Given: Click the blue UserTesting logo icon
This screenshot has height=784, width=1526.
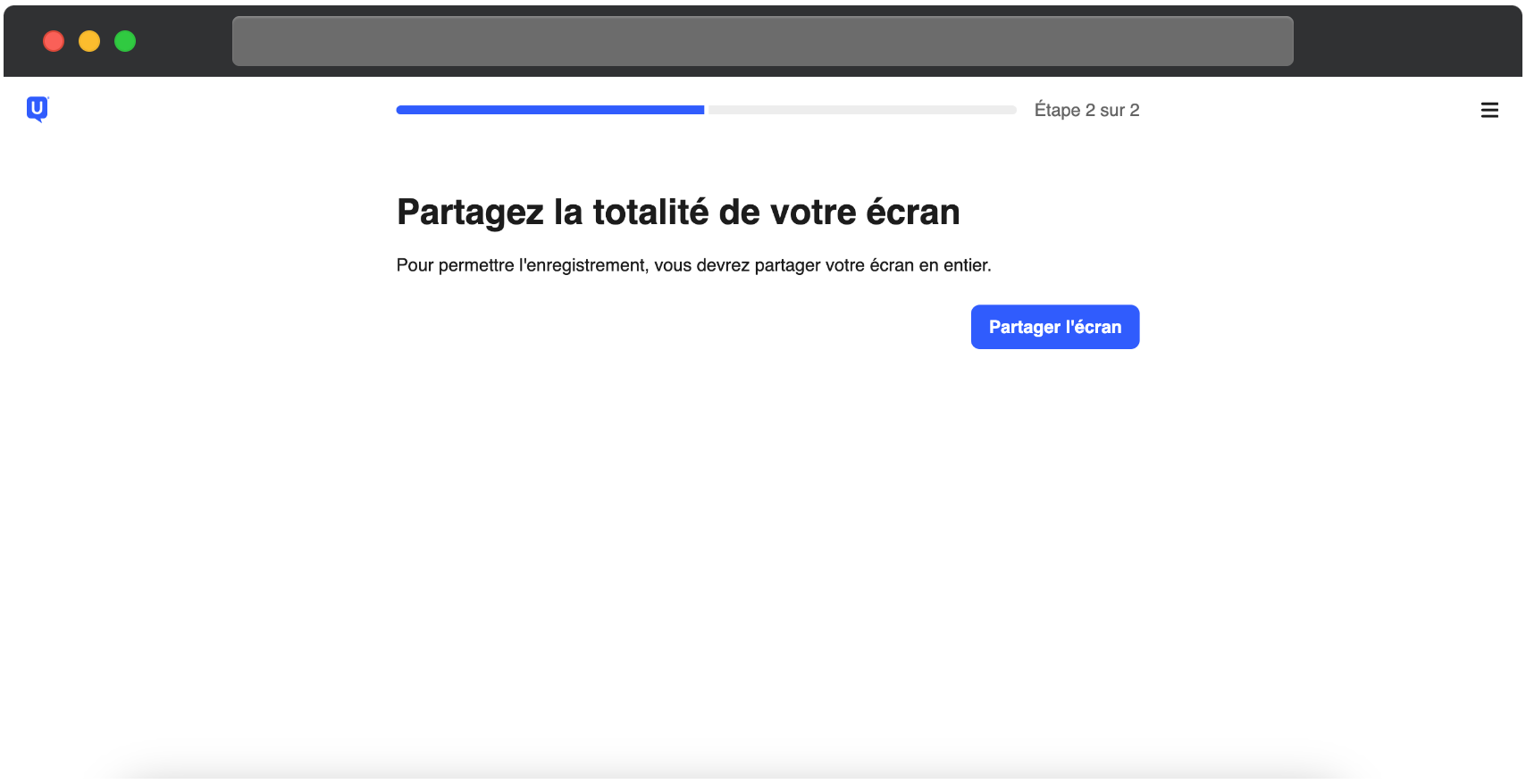Looking at the screenshot, I should tap(38, 109).
